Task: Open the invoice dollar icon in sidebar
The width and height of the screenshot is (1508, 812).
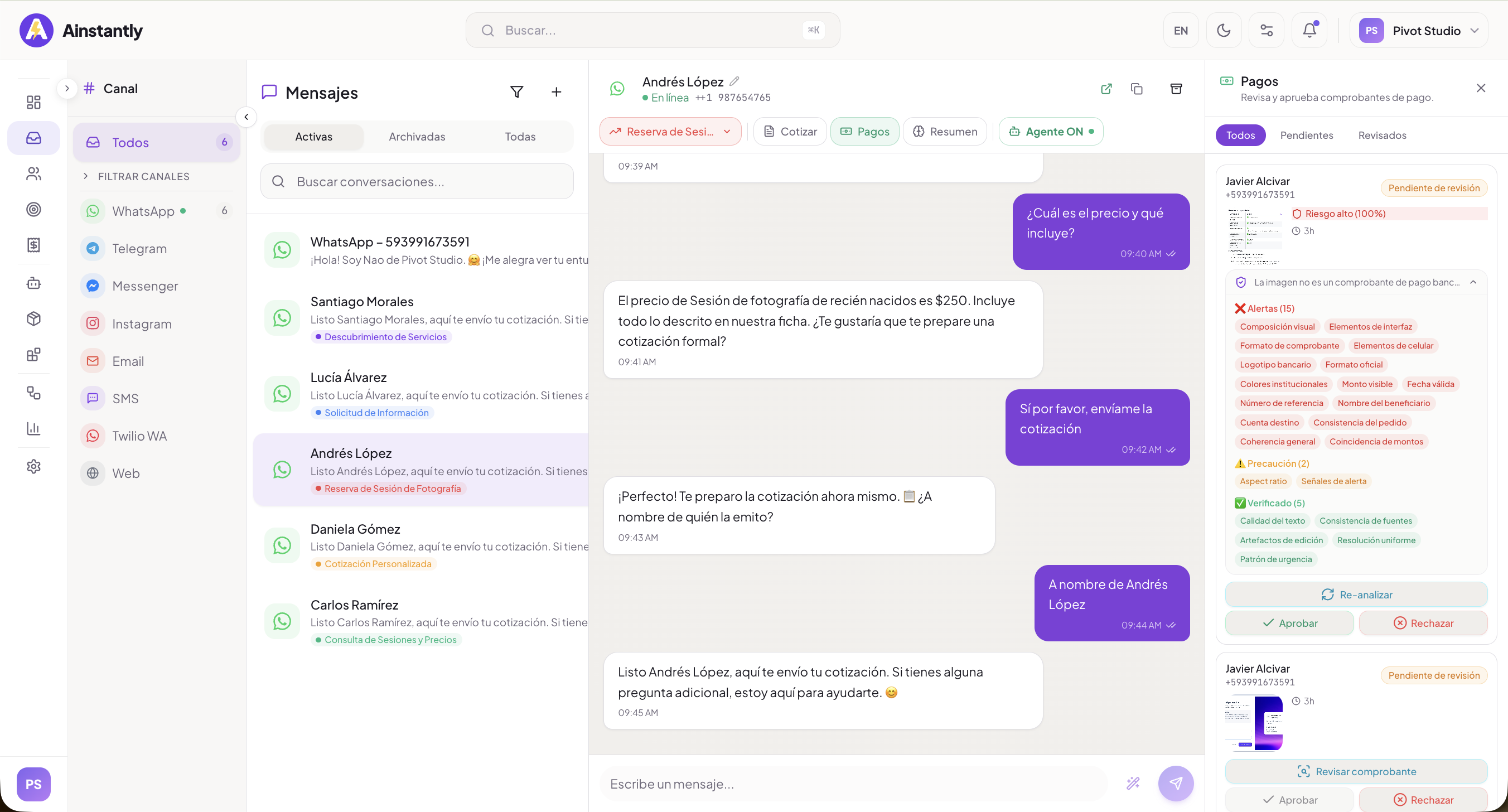Action: (x=33, y=245)
